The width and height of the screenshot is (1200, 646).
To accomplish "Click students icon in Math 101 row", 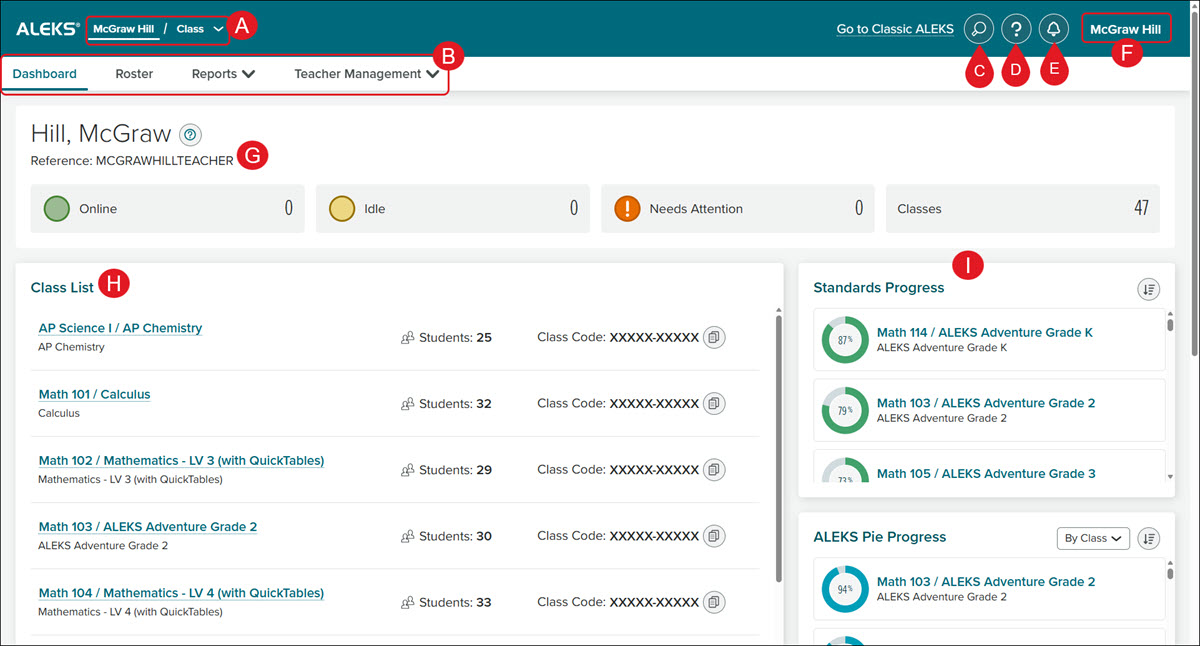I will (x=407, y=404).
